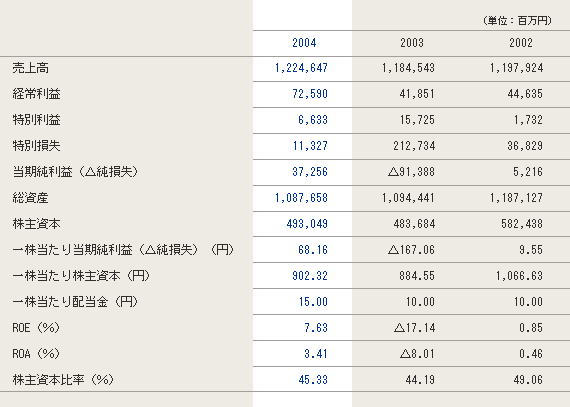Click 2003 net loss value △91,388
The height and width of the screenshot is (407, 570).
click(x=411, y=172)
